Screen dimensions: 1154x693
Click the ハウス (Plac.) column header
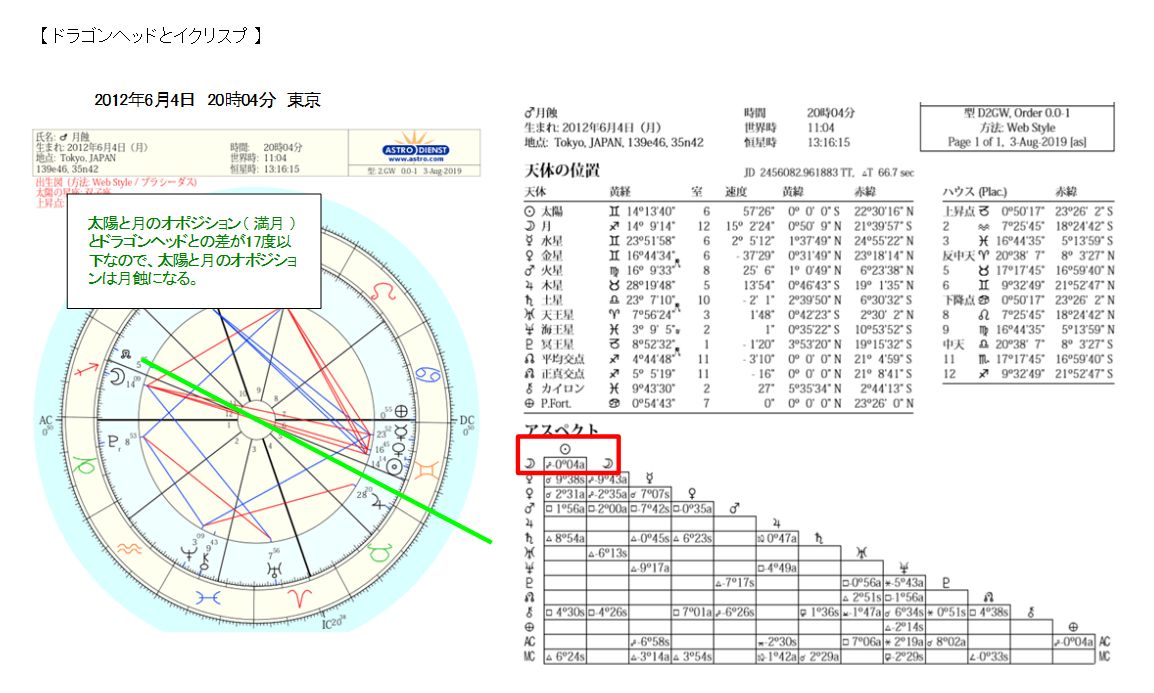click(x=974, y=192)
